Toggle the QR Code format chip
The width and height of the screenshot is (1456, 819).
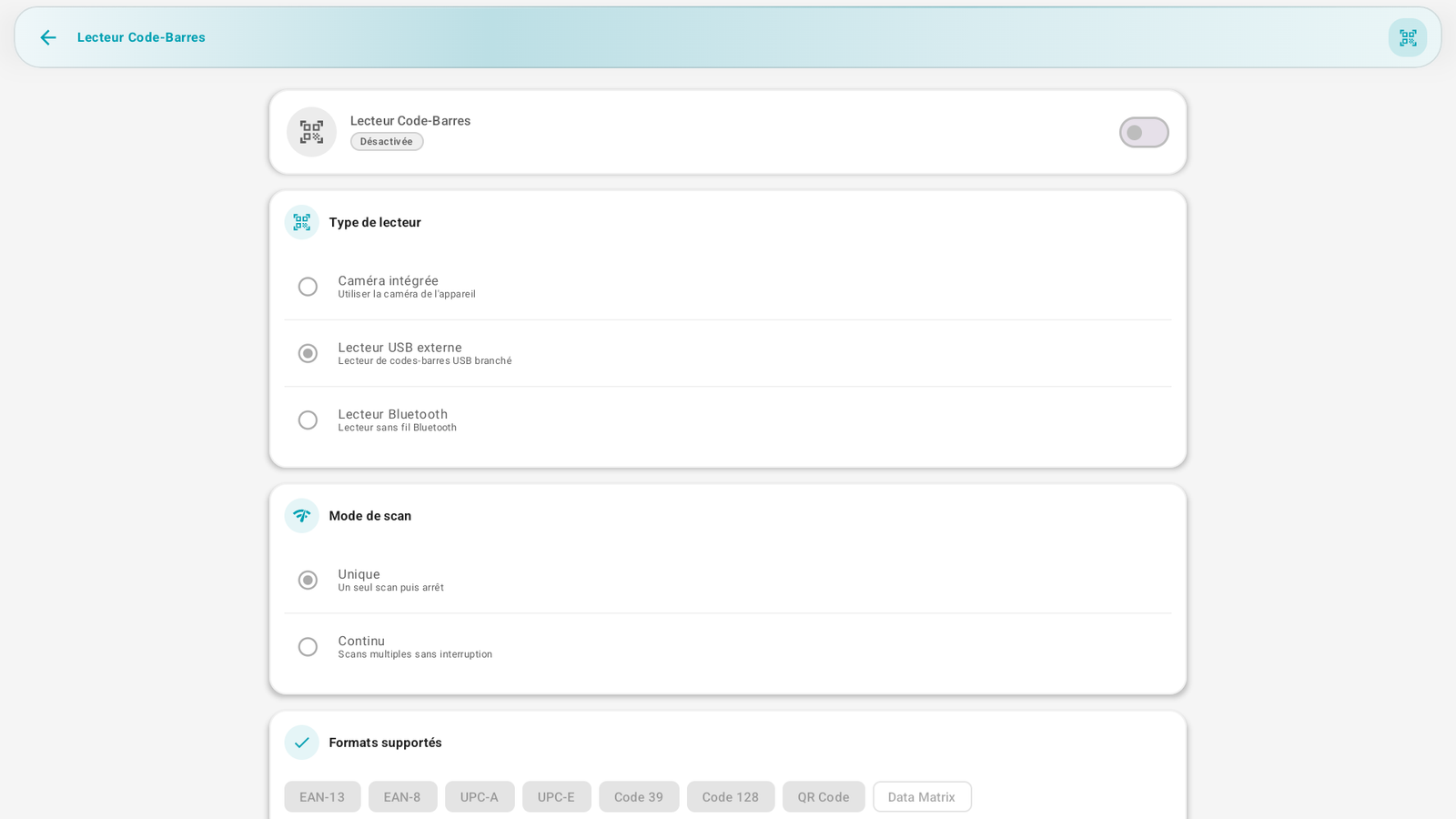(824, 796)
